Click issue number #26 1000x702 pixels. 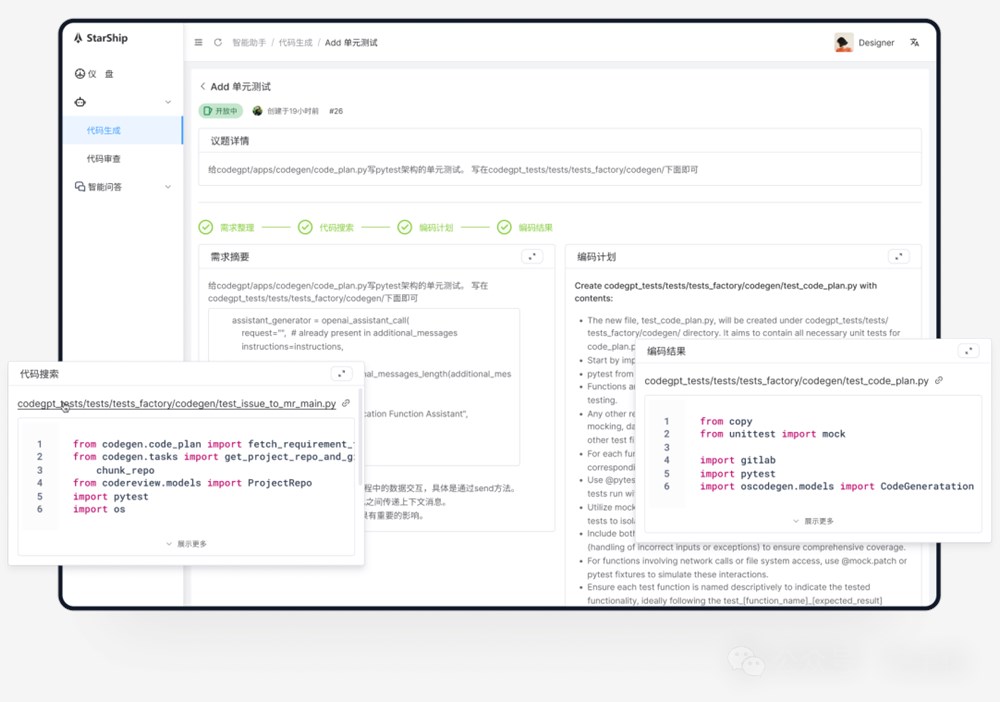pyautogui.click(x=336, y=111)
